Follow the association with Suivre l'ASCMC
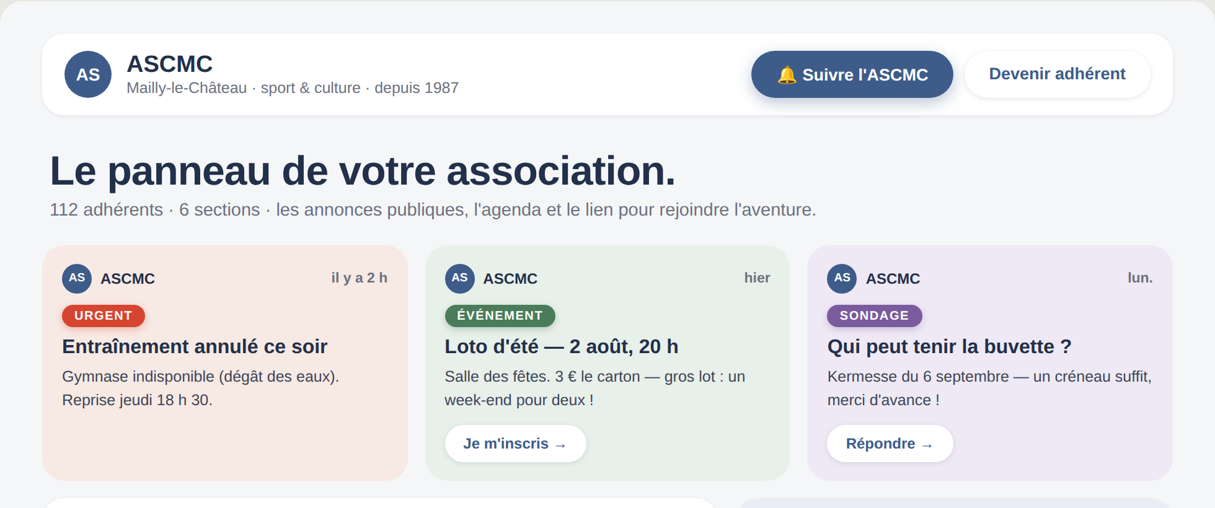 (852, 75)
